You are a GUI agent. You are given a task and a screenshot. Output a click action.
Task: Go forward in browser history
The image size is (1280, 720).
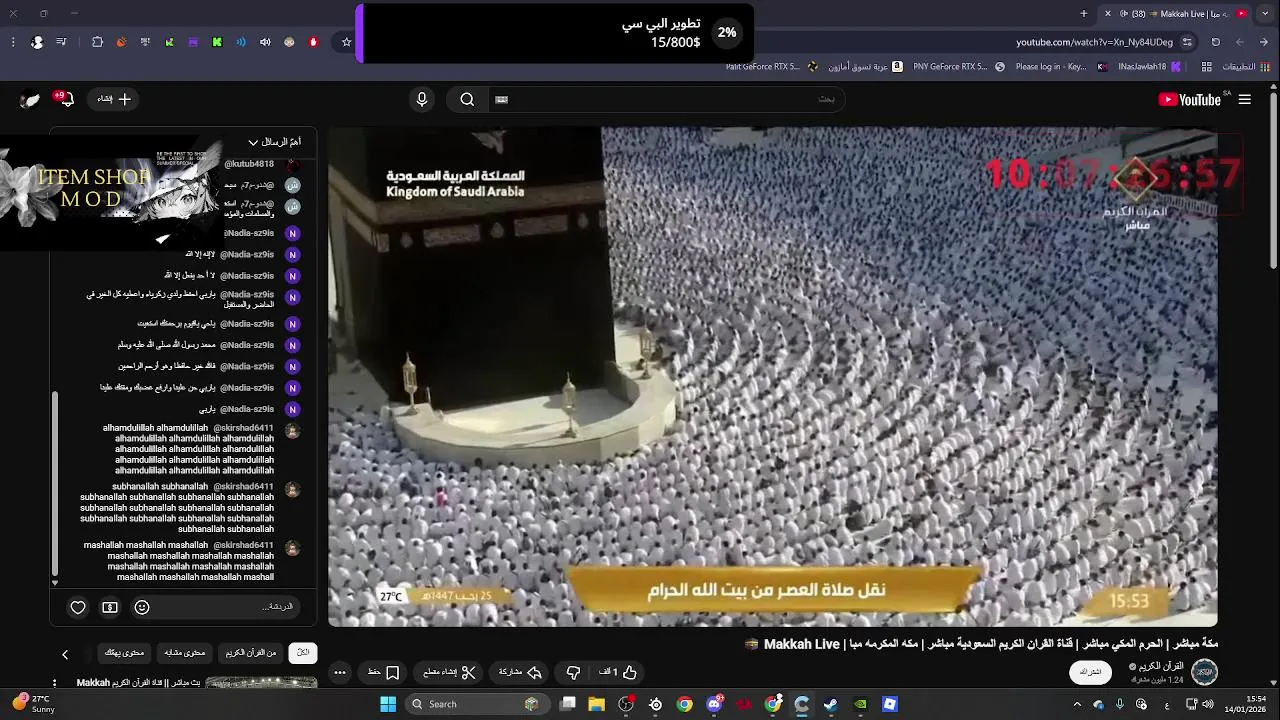tap(1240, 42)
